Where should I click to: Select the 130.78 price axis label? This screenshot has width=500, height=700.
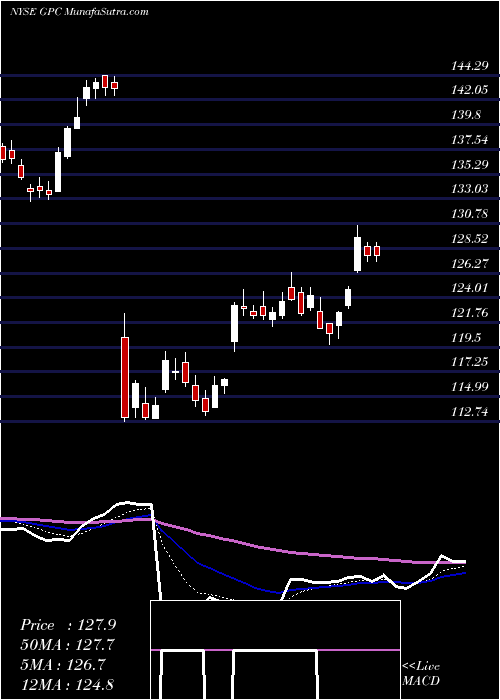click(469, 214)
